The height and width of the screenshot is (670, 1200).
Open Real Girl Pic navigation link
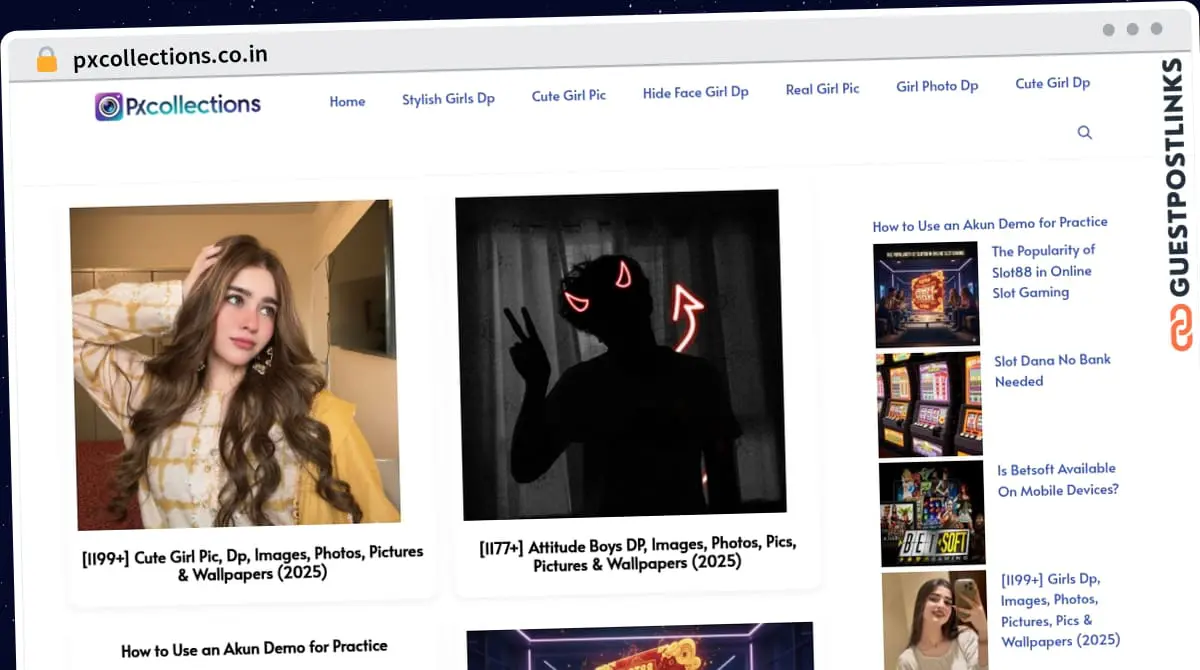coord(822,89)
